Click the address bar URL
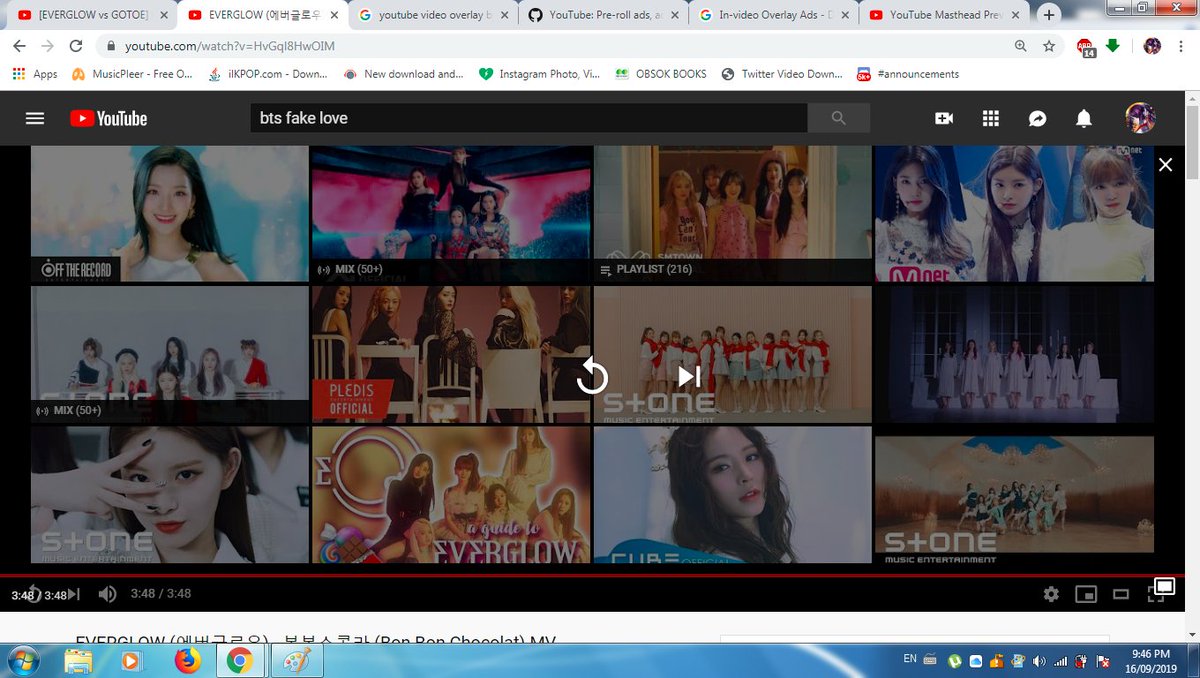 pyautogui.click(x=230, y=47)
